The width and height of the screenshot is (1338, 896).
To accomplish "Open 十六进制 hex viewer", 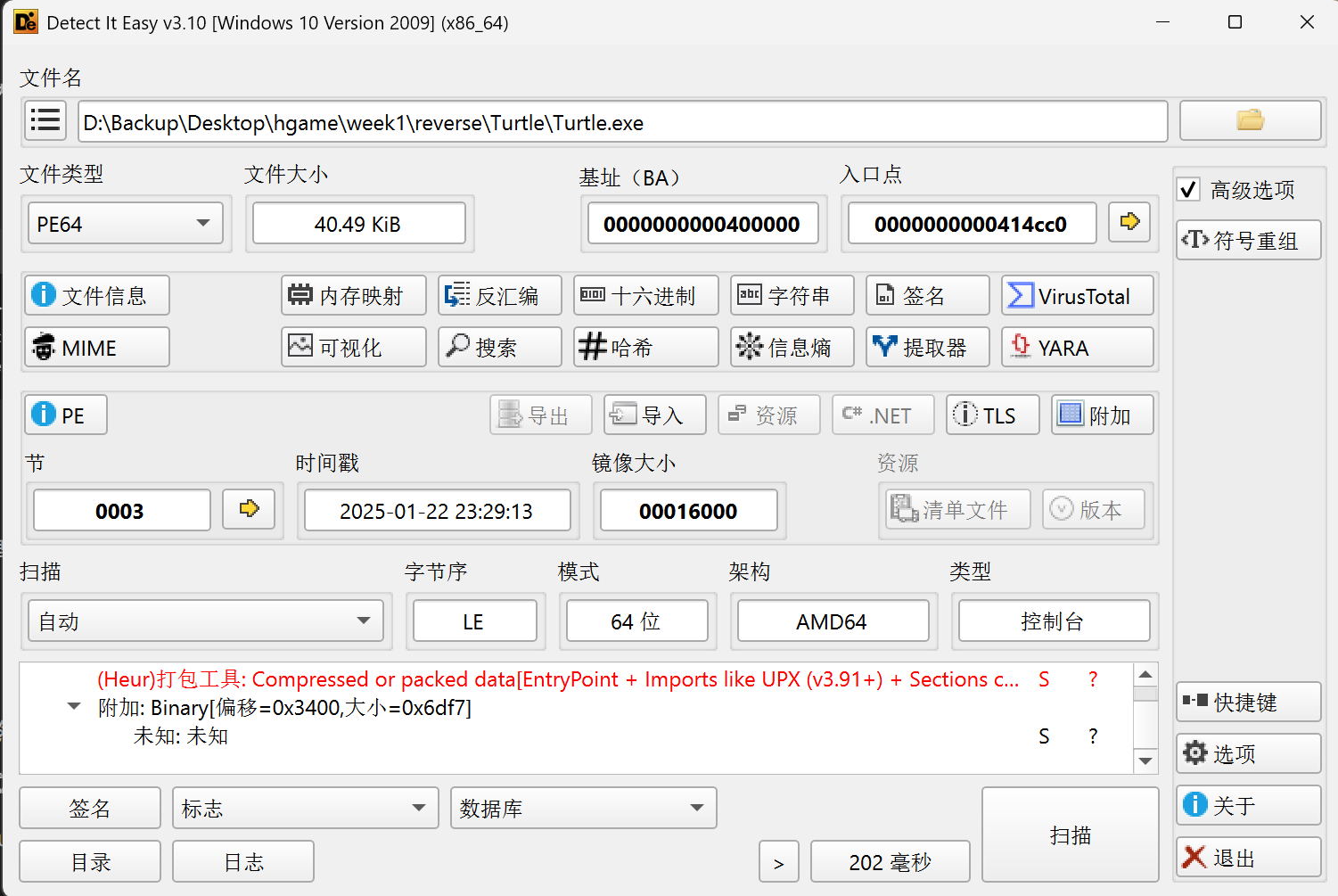I will point(646,295).
